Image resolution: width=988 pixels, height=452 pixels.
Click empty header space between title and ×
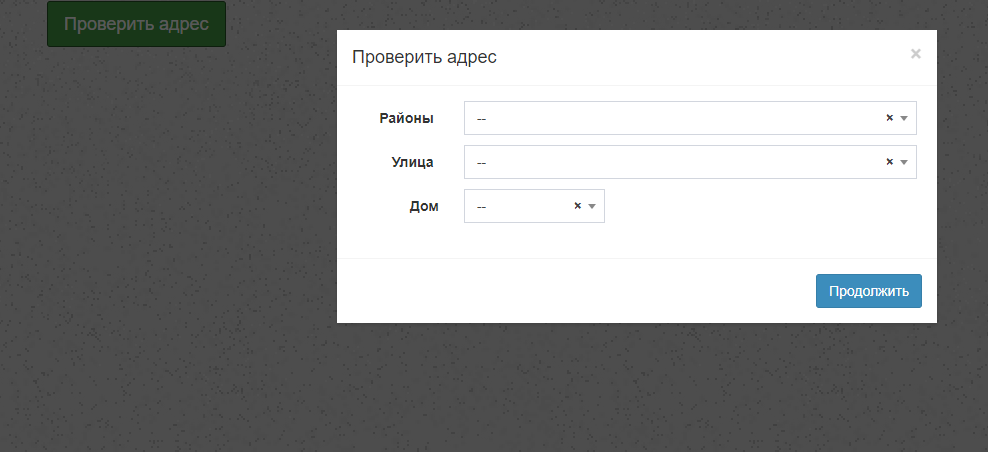(700, 57)
